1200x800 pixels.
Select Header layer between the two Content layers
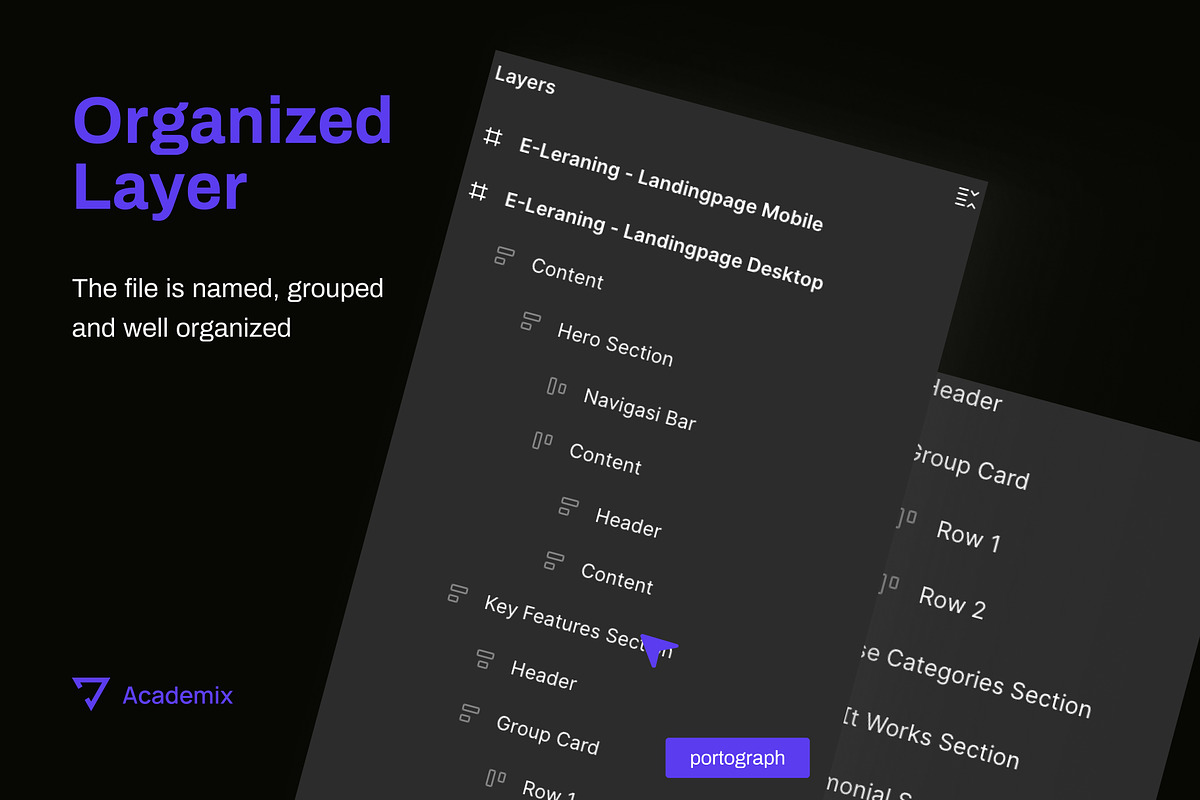(x=628, y=522)
